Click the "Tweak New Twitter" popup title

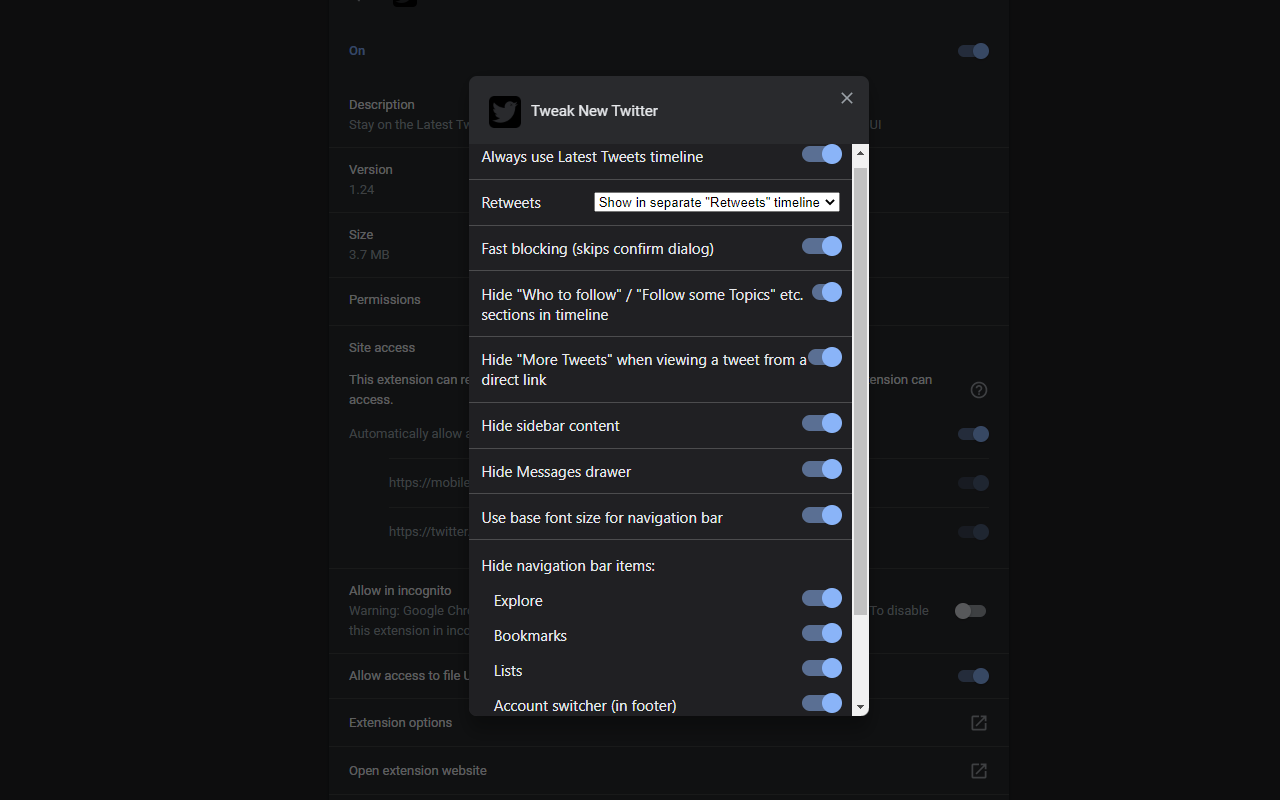pyautogui.click(x=594, y=111)
